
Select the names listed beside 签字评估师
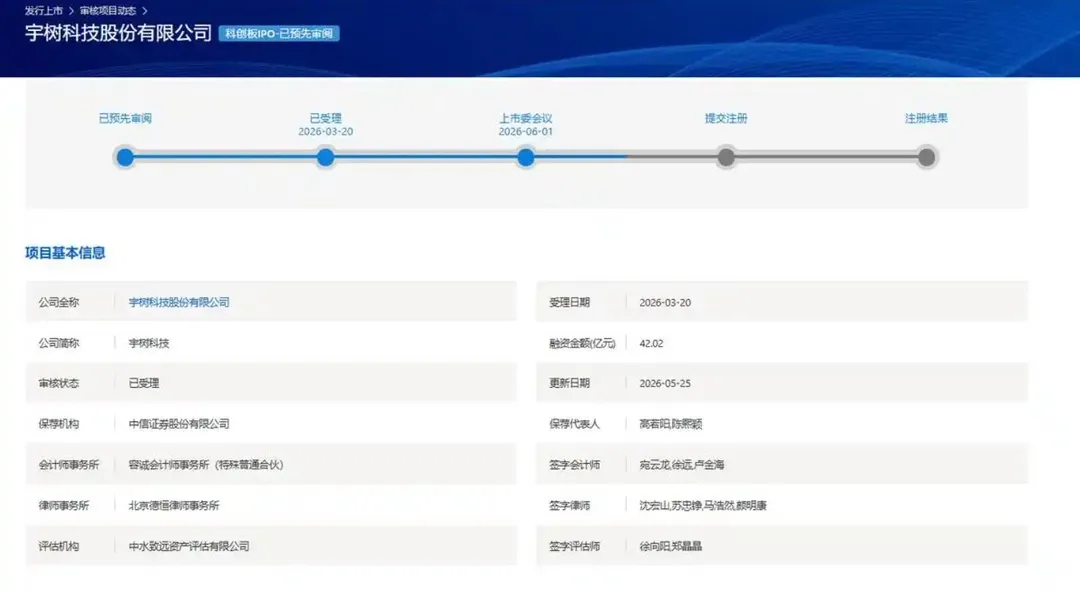pos(671,546)
